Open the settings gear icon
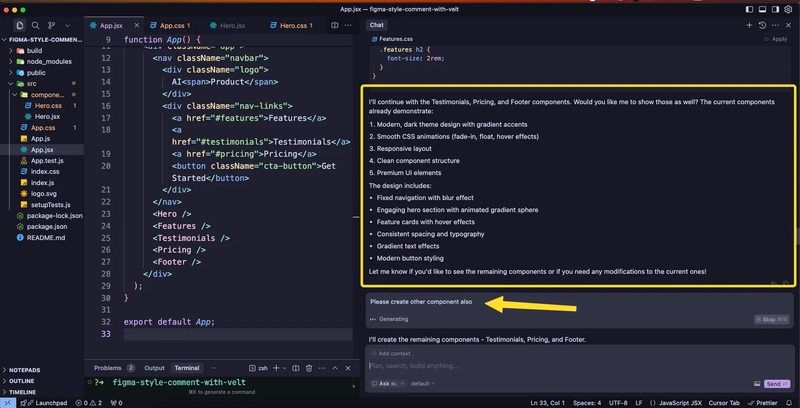 tap(790, 9)
